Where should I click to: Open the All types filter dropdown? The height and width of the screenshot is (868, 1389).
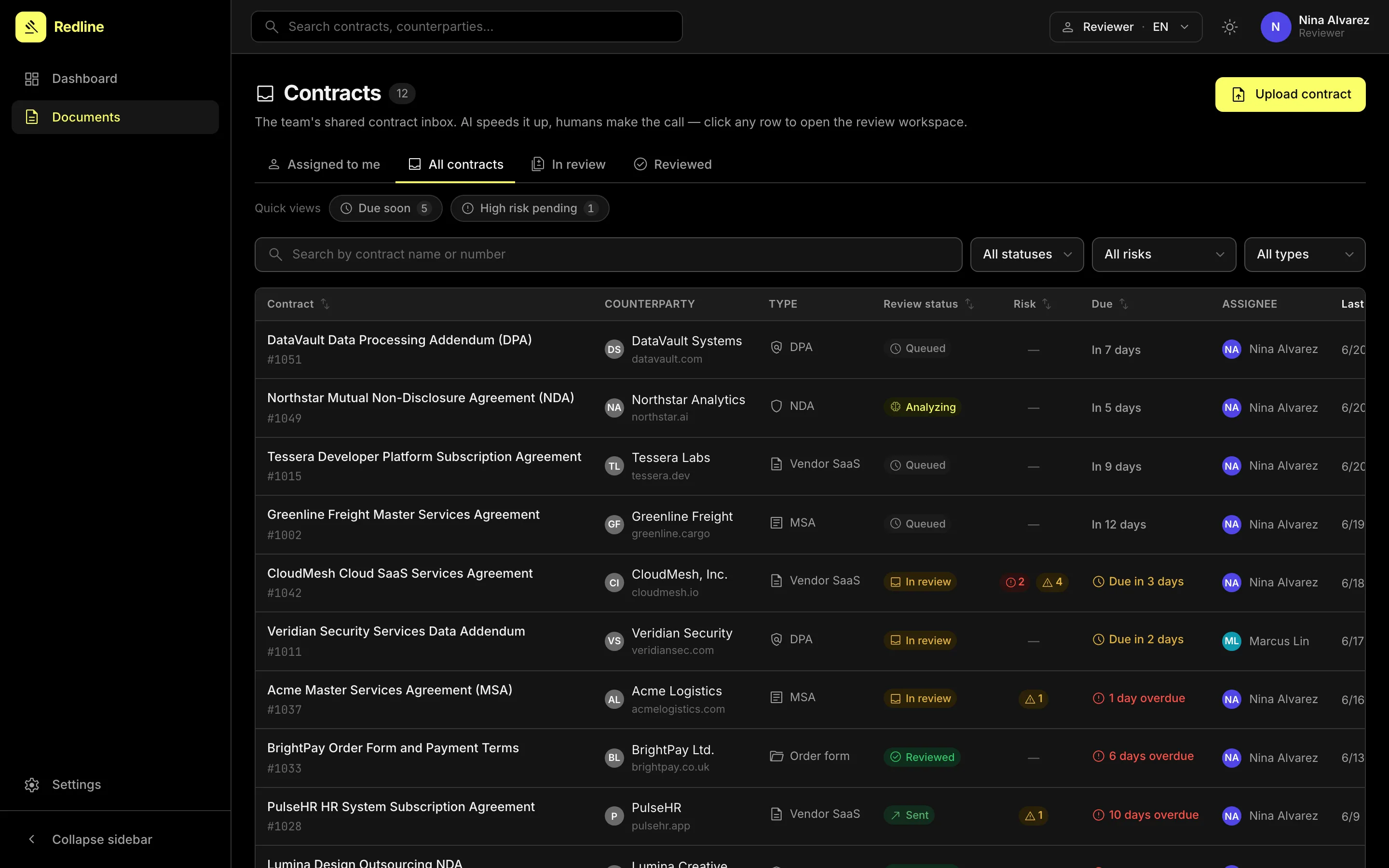[1305, 254]
